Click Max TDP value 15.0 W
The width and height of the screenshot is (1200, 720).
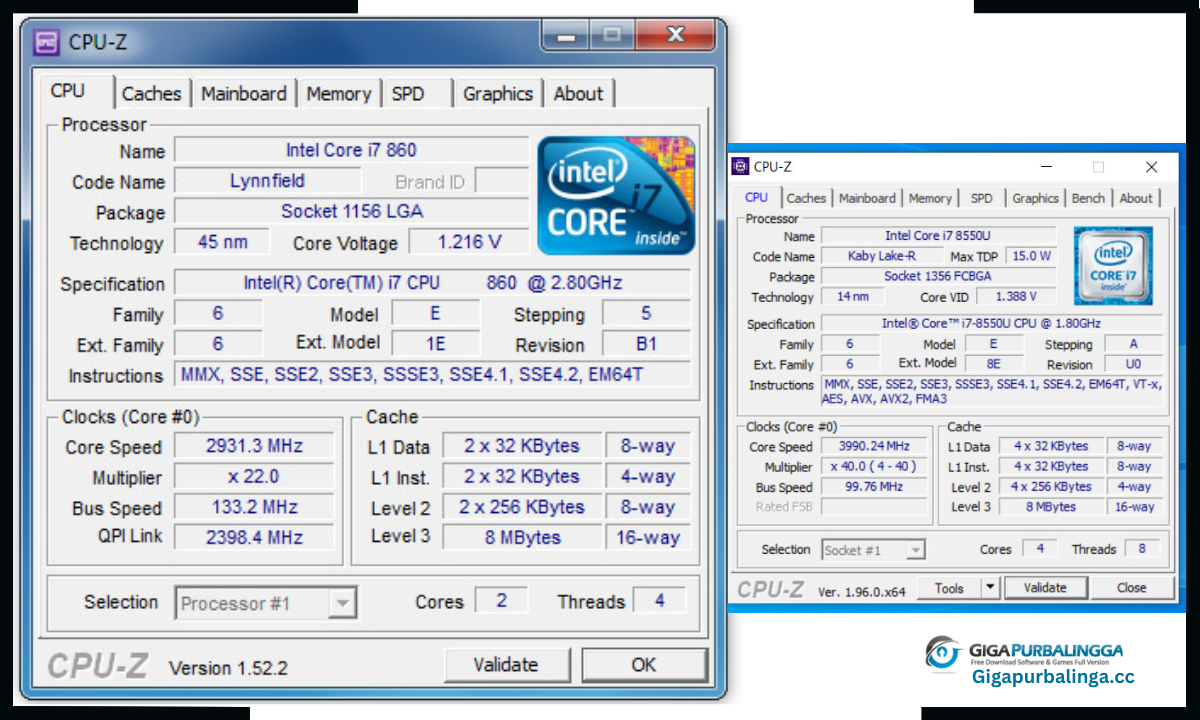pyautogui.click(x=1031, y=256)
